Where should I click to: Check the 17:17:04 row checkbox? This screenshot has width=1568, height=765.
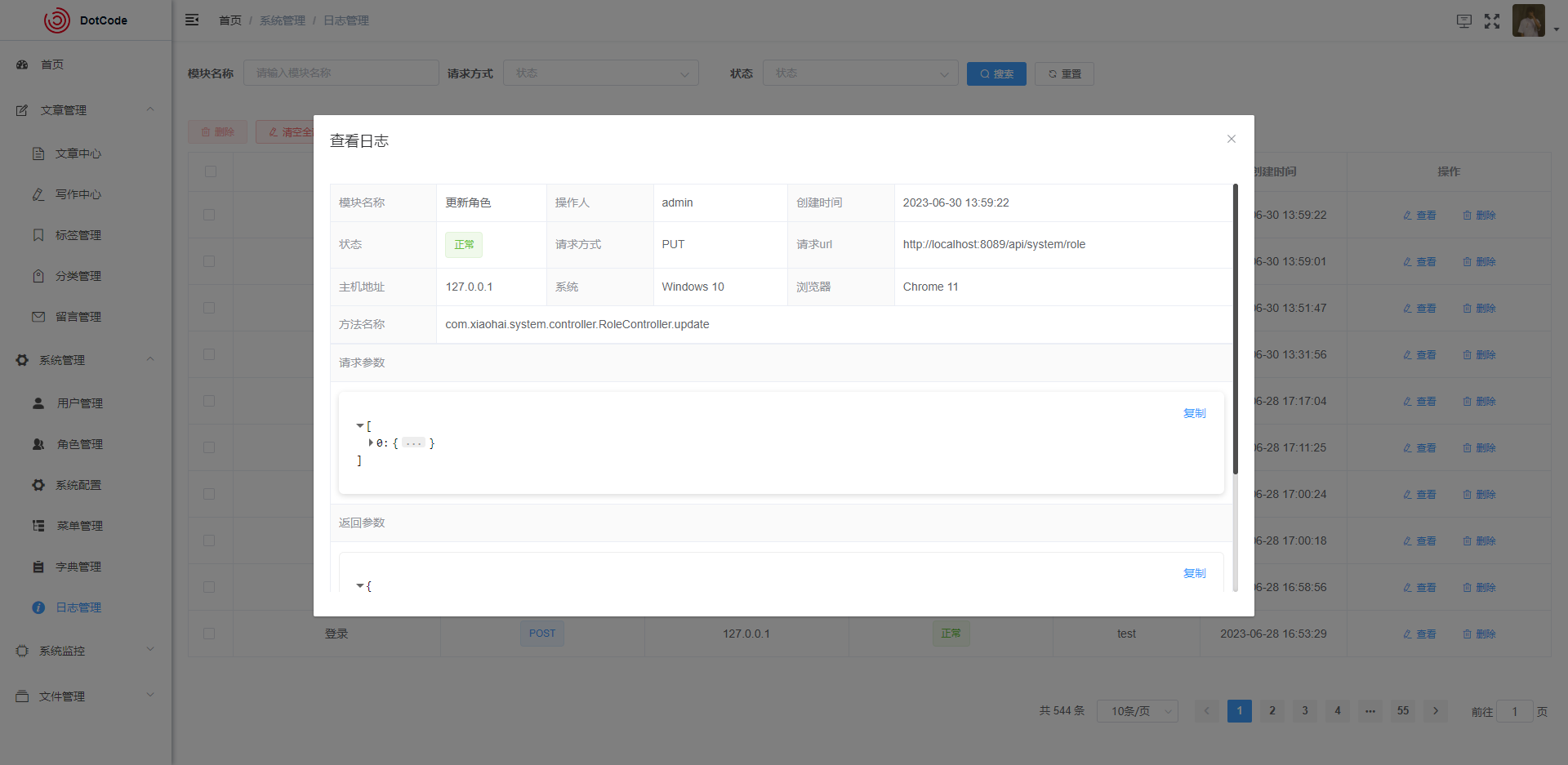coord(209,401)
